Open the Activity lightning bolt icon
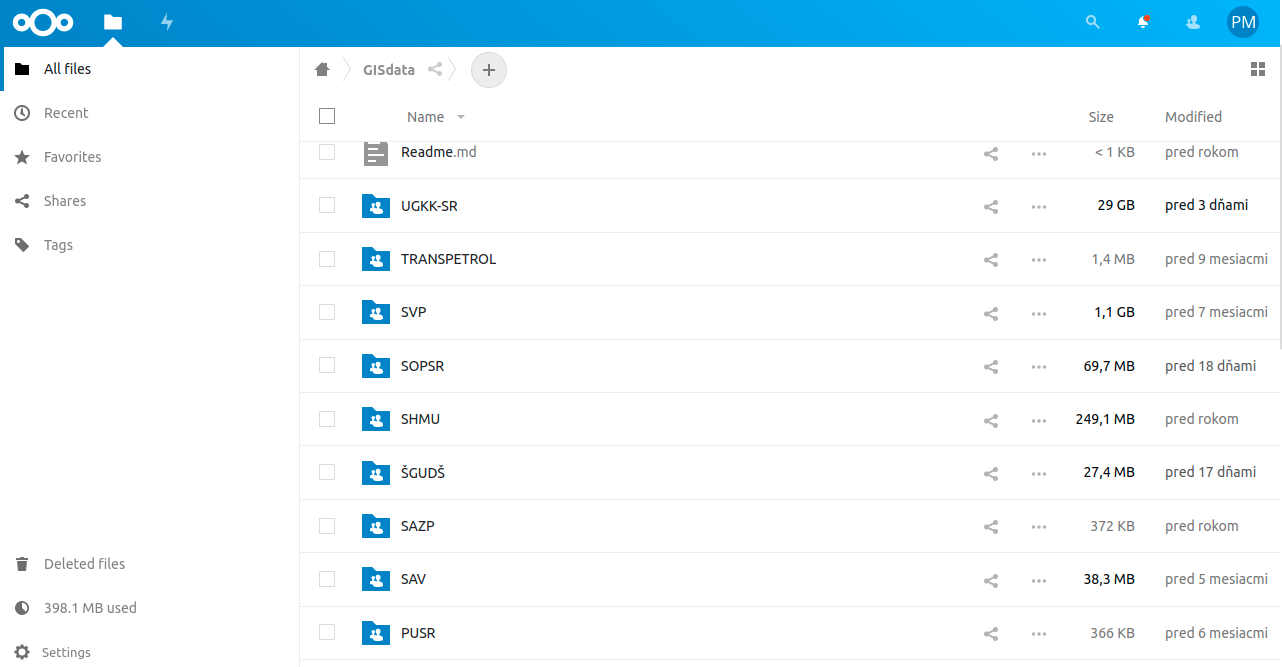The width and height of the screenshot is (1282, 667). [167, 22]
